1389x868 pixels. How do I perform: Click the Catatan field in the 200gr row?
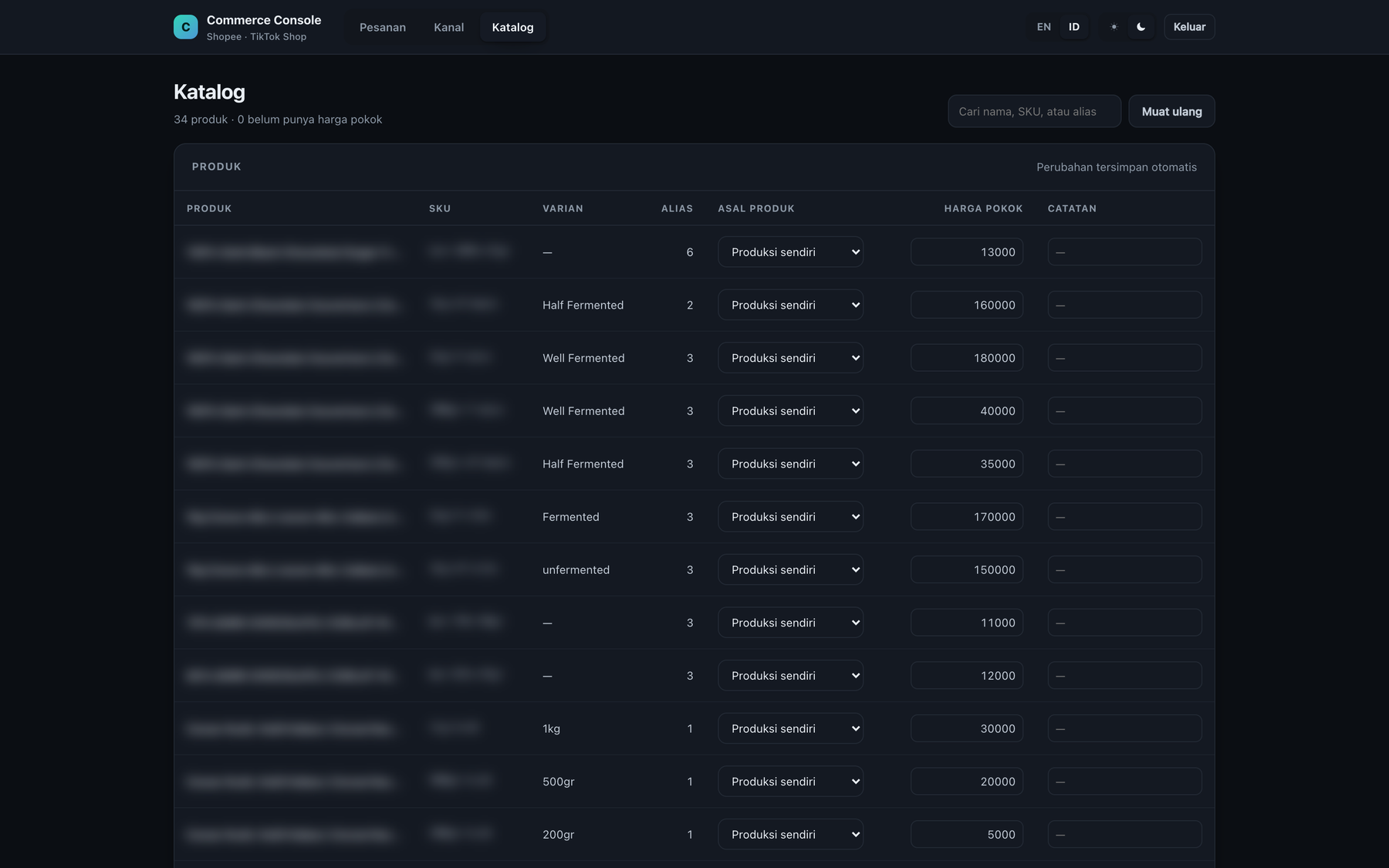tap(1124, 835)
